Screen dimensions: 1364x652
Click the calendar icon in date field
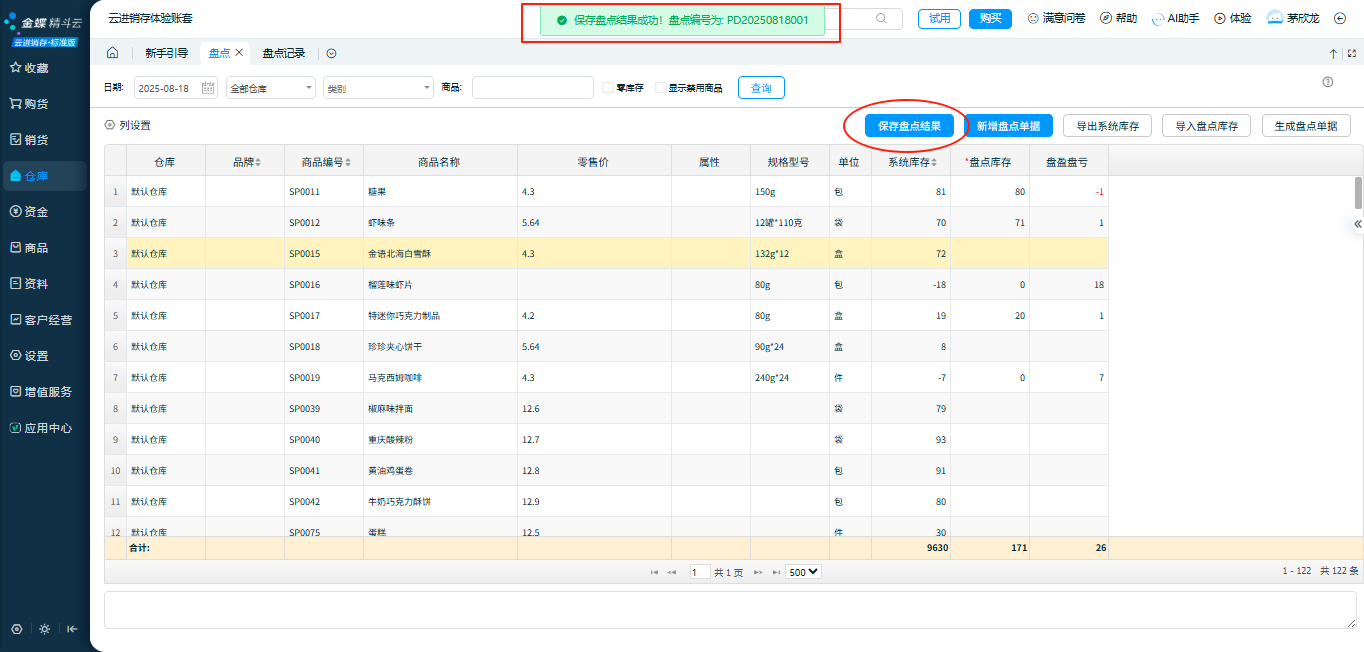(208, 88)
